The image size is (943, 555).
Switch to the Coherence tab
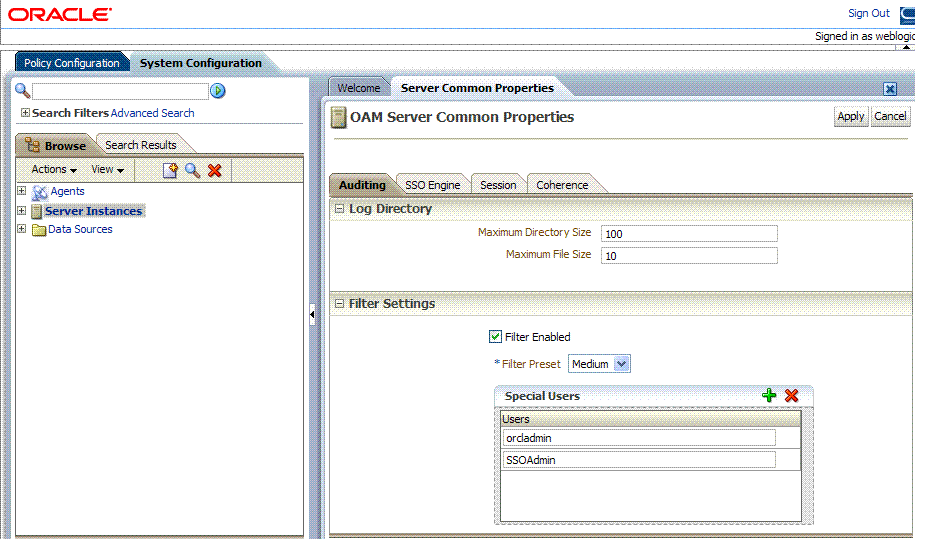pos(562,185)
